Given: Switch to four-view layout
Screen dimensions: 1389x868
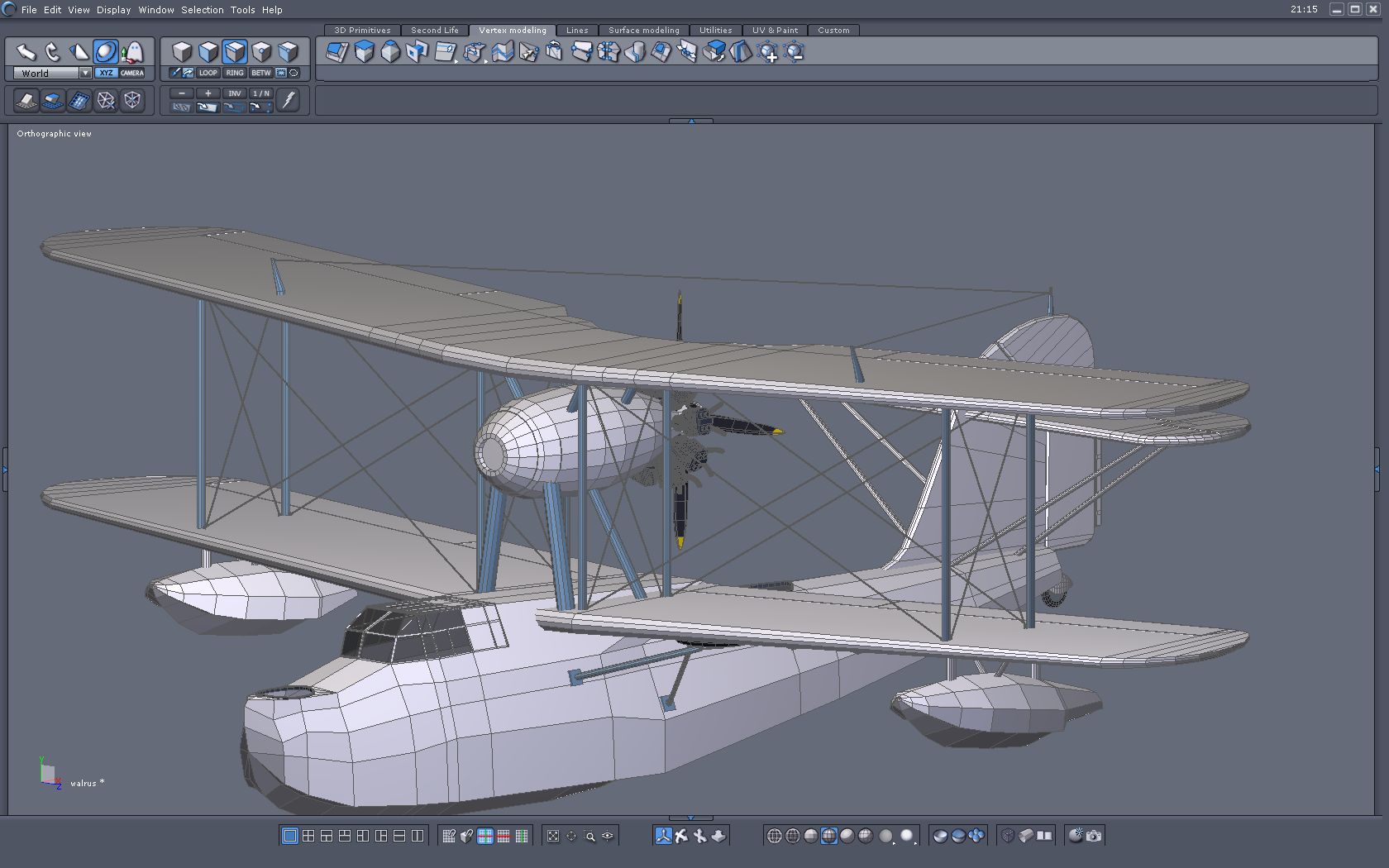Looking at the screenshot, I should tap(308, 836).
